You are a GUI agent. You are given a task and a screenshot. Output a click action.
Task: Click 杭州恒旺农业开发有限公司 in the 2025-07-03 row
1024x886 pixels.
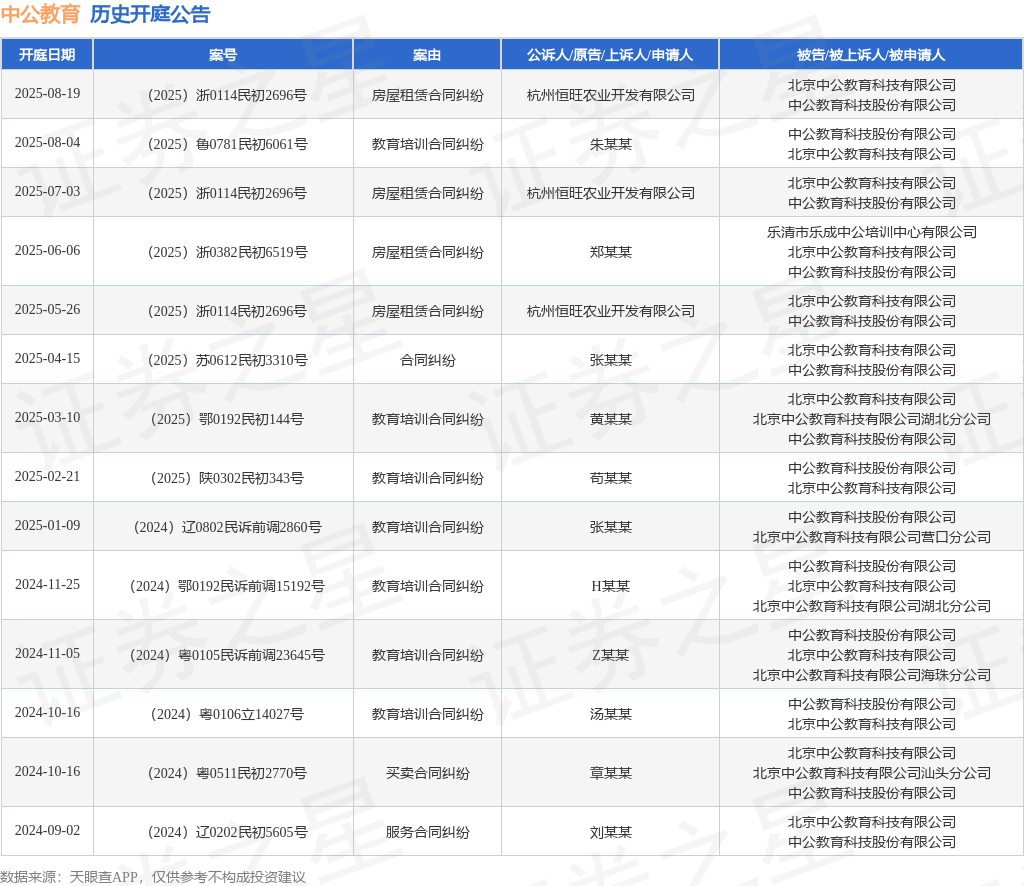(611, 193)
